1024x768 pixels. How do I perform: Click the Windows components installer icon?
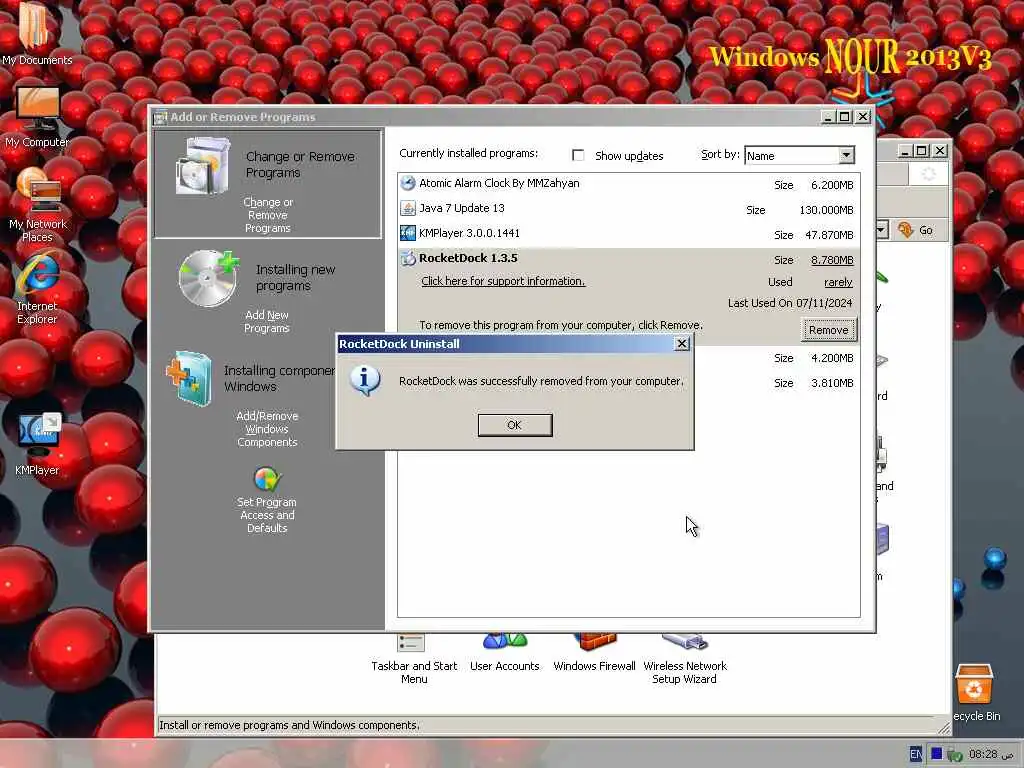(x=189, y=378)
